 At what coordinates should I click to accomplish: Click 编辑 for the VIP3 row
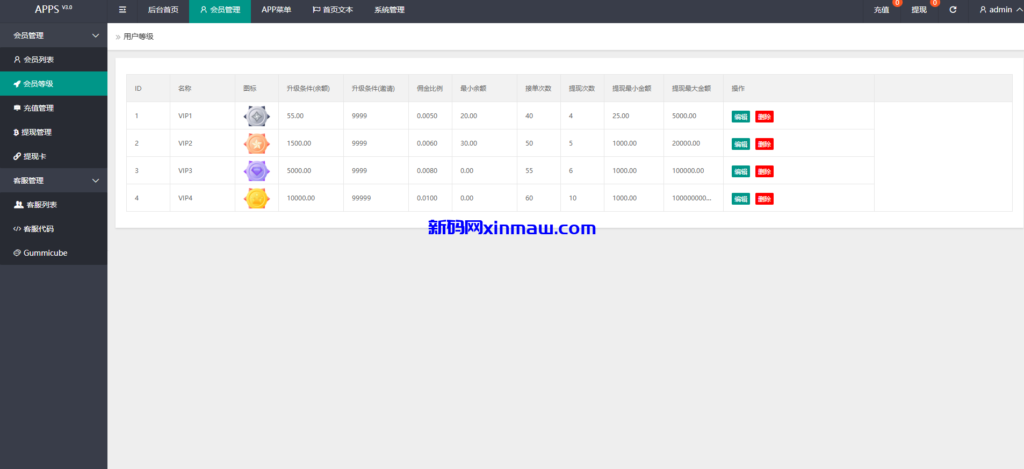[x=741, y=171]
